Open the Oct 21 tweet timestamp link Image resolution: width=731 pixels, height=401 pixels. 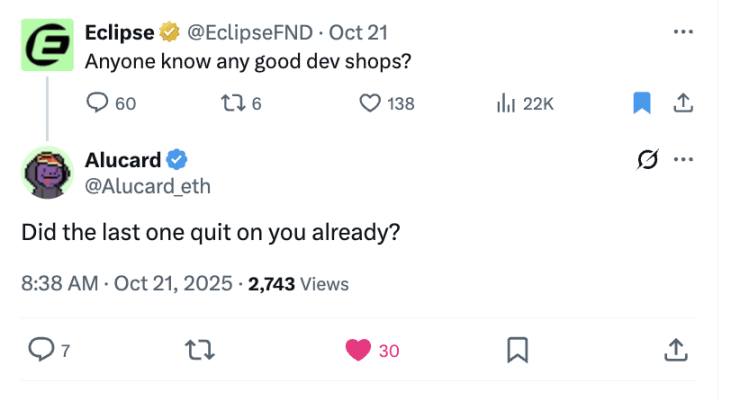click(358, 33)
